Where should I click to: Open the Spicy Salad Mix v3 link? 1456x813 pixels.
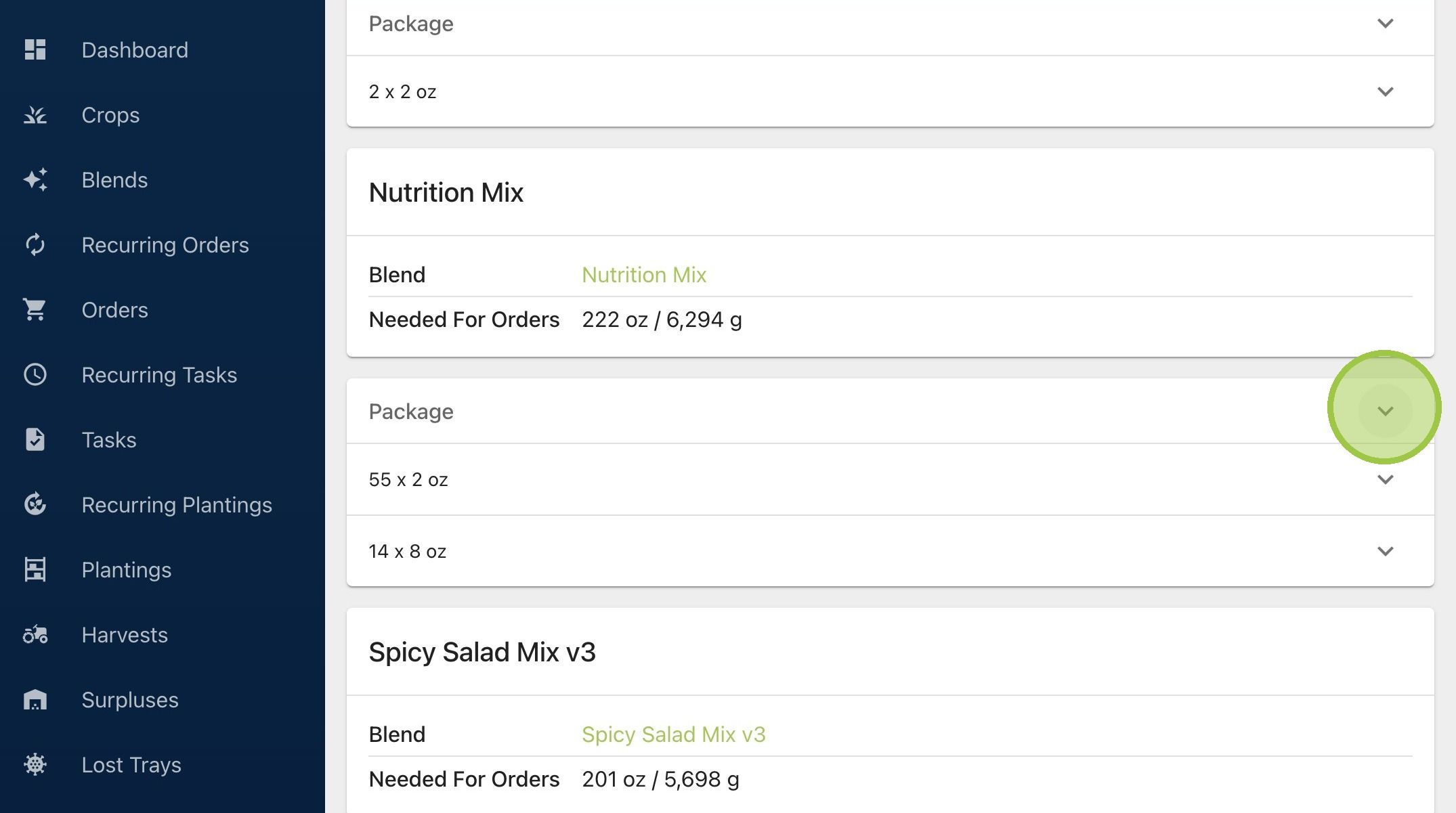coord(674,734)
